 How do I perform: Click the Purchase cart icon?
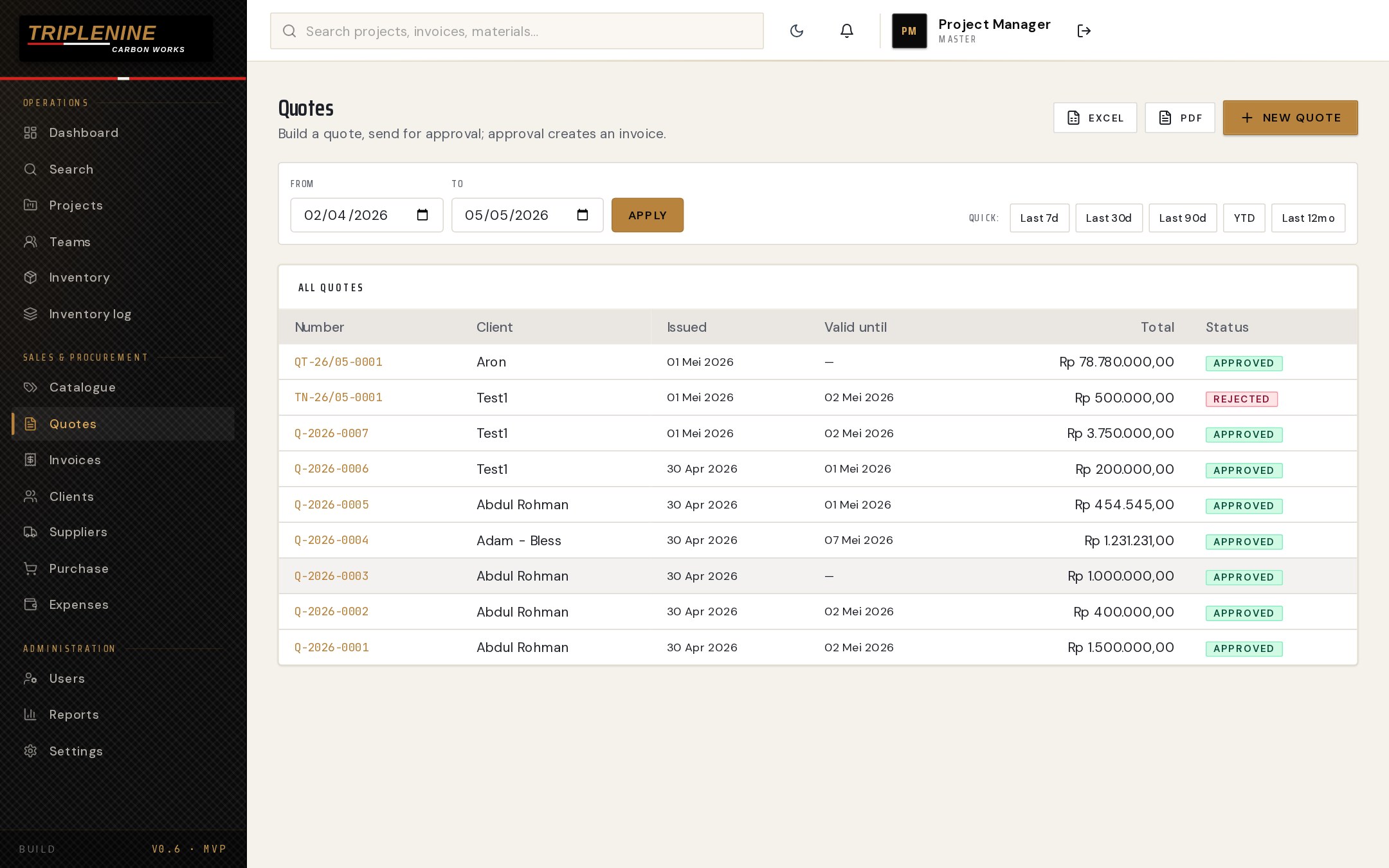tap(30, 568)
